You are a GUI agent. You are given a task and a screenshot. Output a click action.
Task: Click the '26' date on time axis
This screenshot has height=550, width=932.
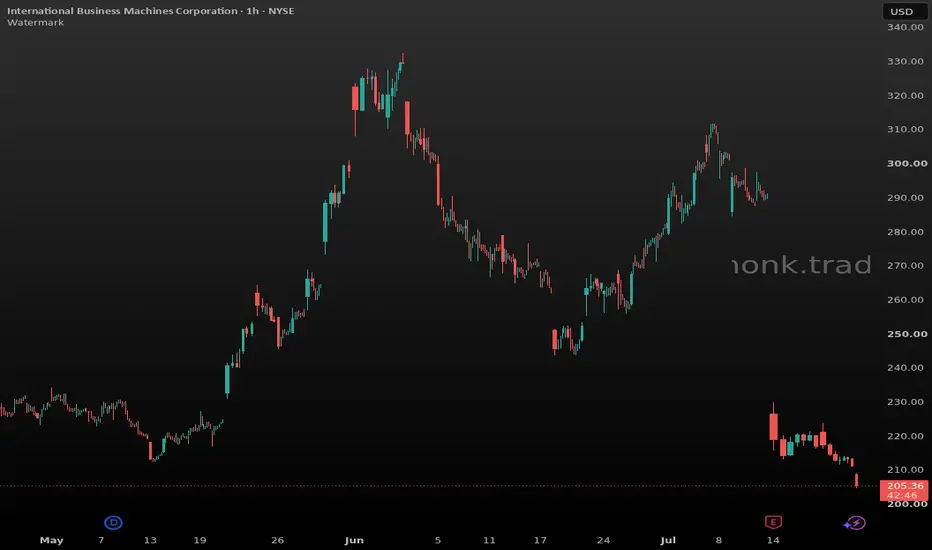point(278,540)
